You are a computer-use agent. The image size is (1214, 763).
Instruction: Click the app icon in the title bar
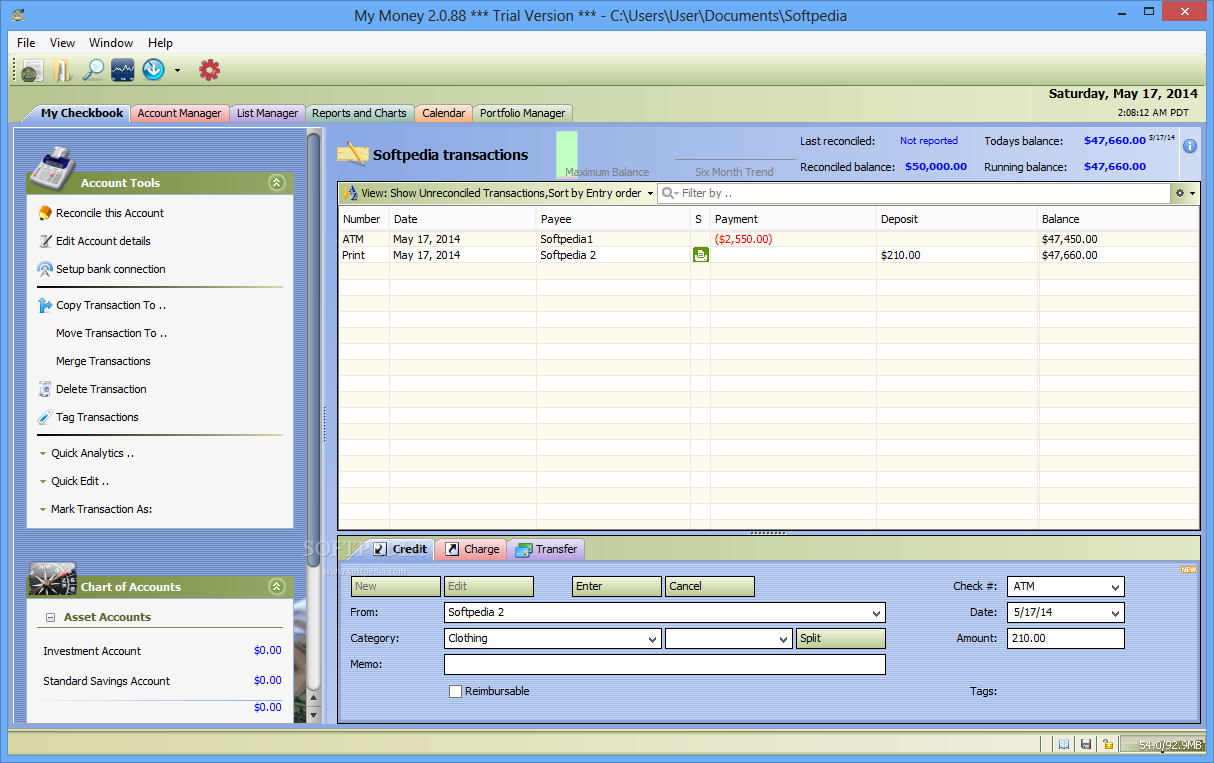coord(18,15)
